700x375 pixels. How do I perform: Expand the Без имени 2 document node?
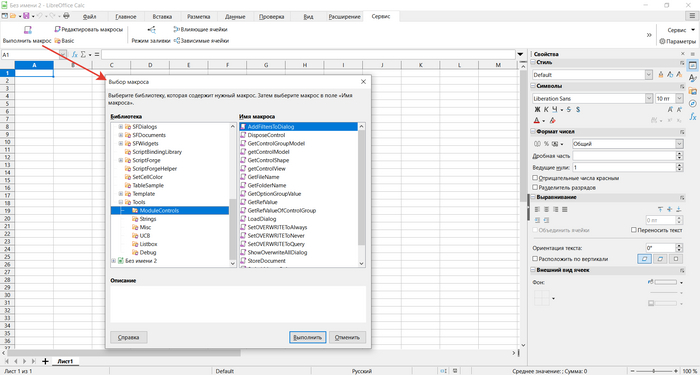[x=113, y=261]
